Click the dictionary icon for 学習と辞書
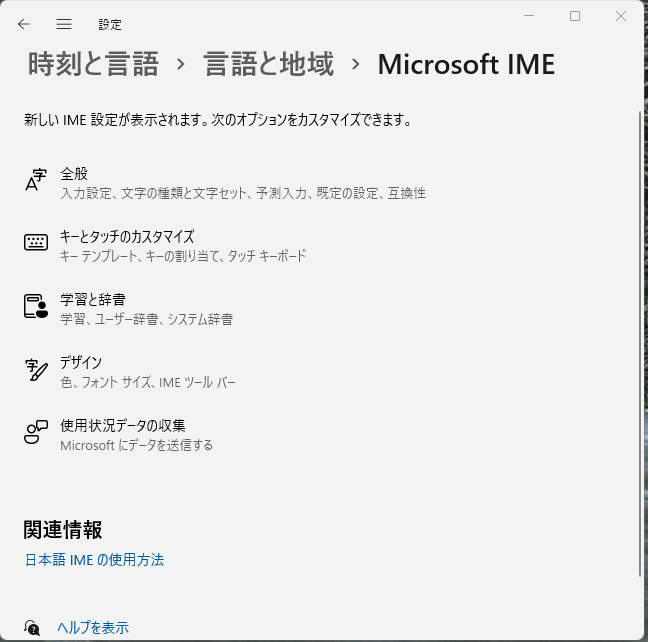The image size is (648, 642). pos(36,306)
